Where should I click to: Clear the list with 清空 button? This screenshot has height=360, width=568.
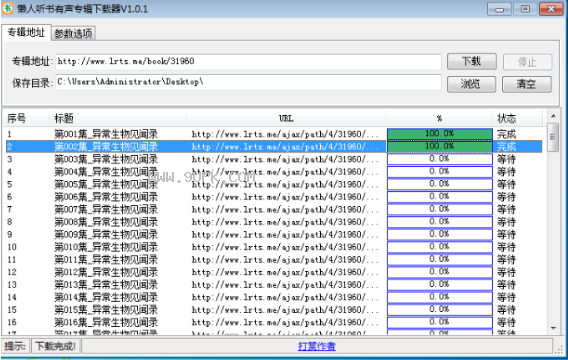(x=527, y=84)
